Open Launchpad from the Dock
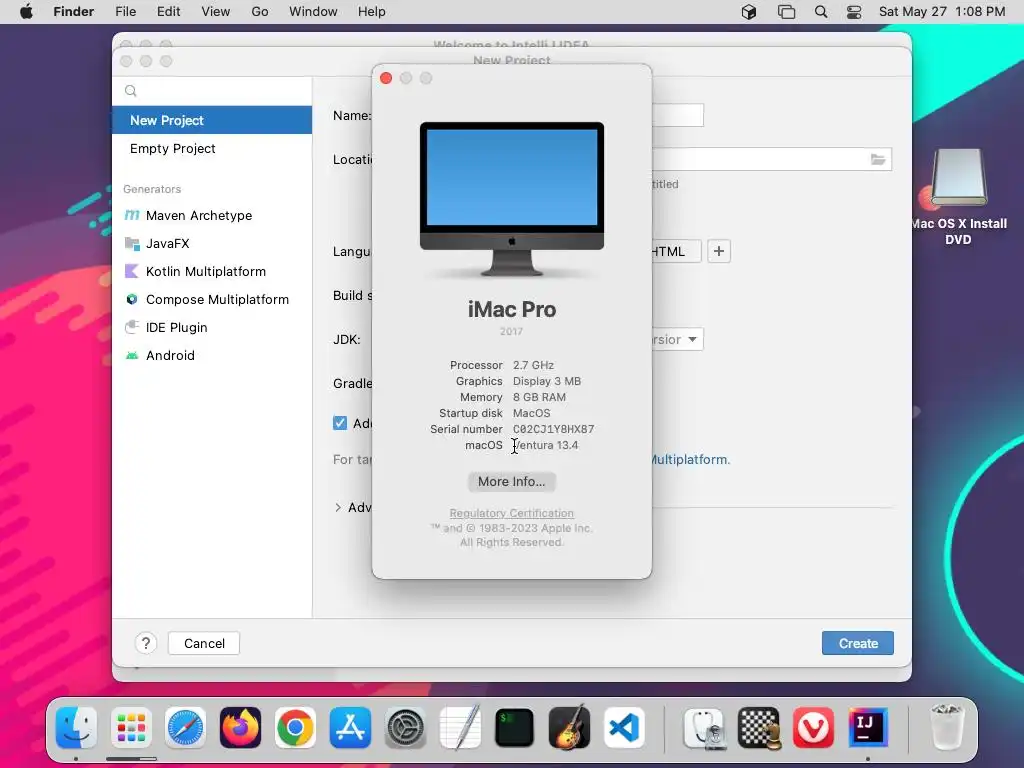 click(x=131, y=728)
